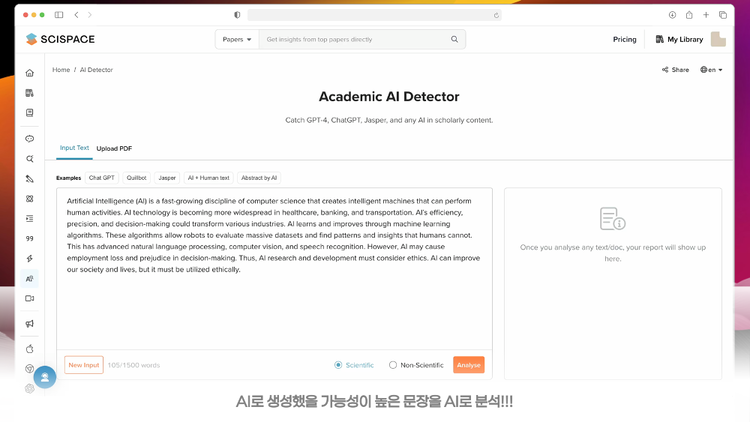Go forward with browser forward arrow

pos(89,15)
